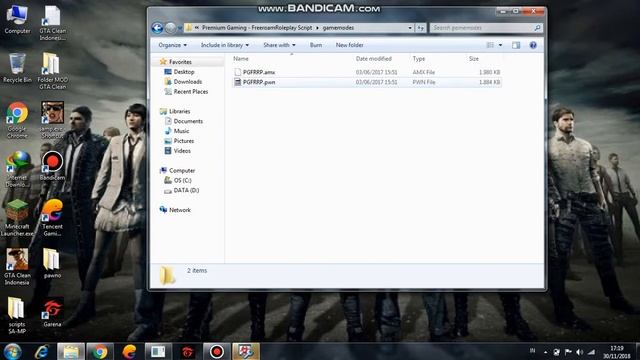Sort files by Size column
Viewport: 640px width, 360px height.
473,59
